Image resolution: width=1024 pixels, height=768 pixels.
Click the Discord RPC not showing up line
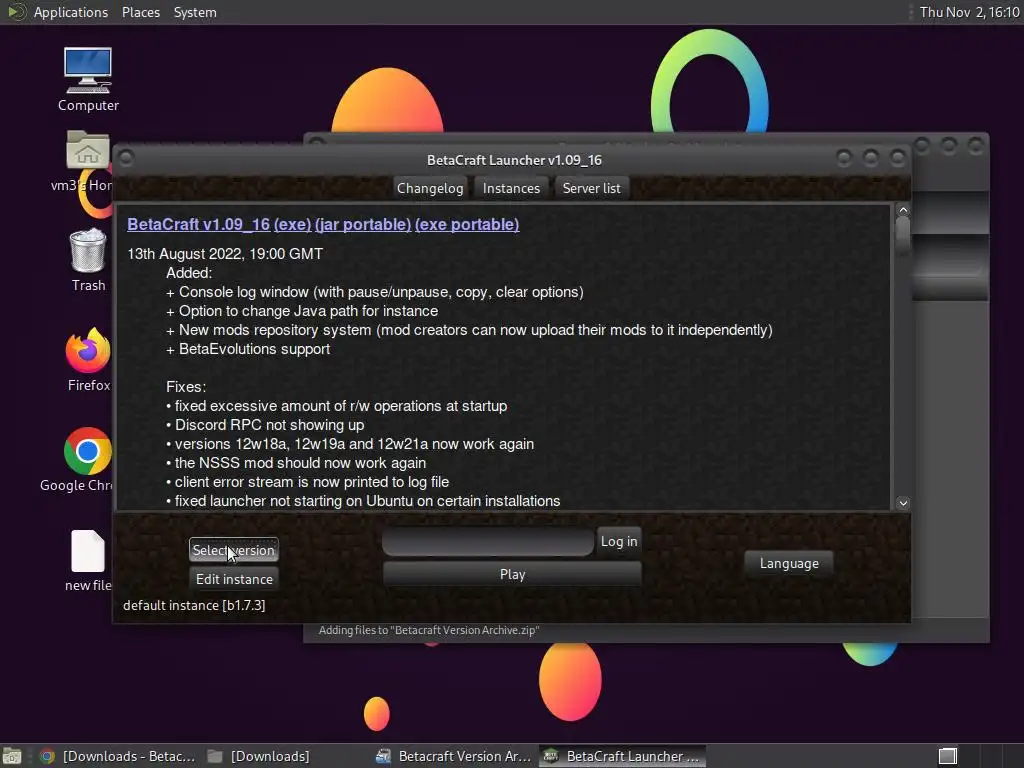point(265,425)
